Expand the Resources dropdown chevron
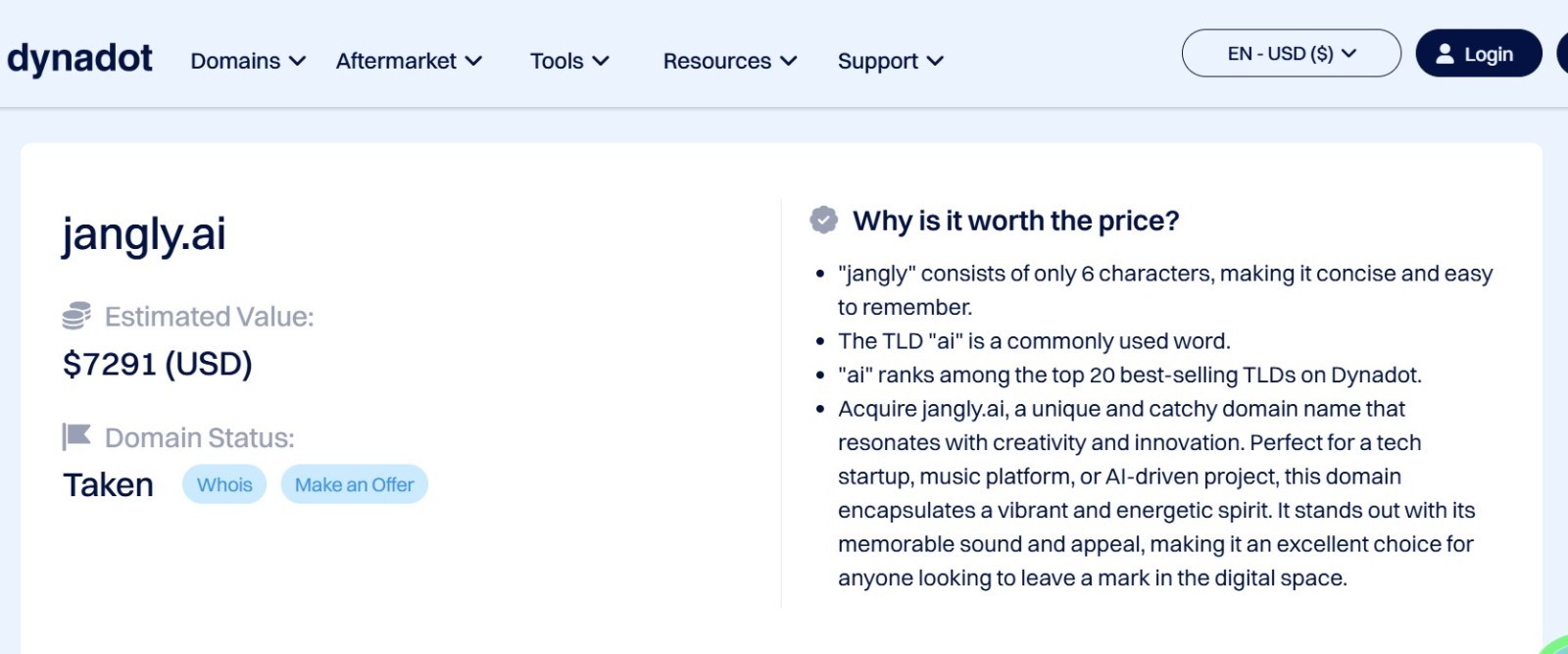The image size is (1568, 654). click(x=789, y=61)
